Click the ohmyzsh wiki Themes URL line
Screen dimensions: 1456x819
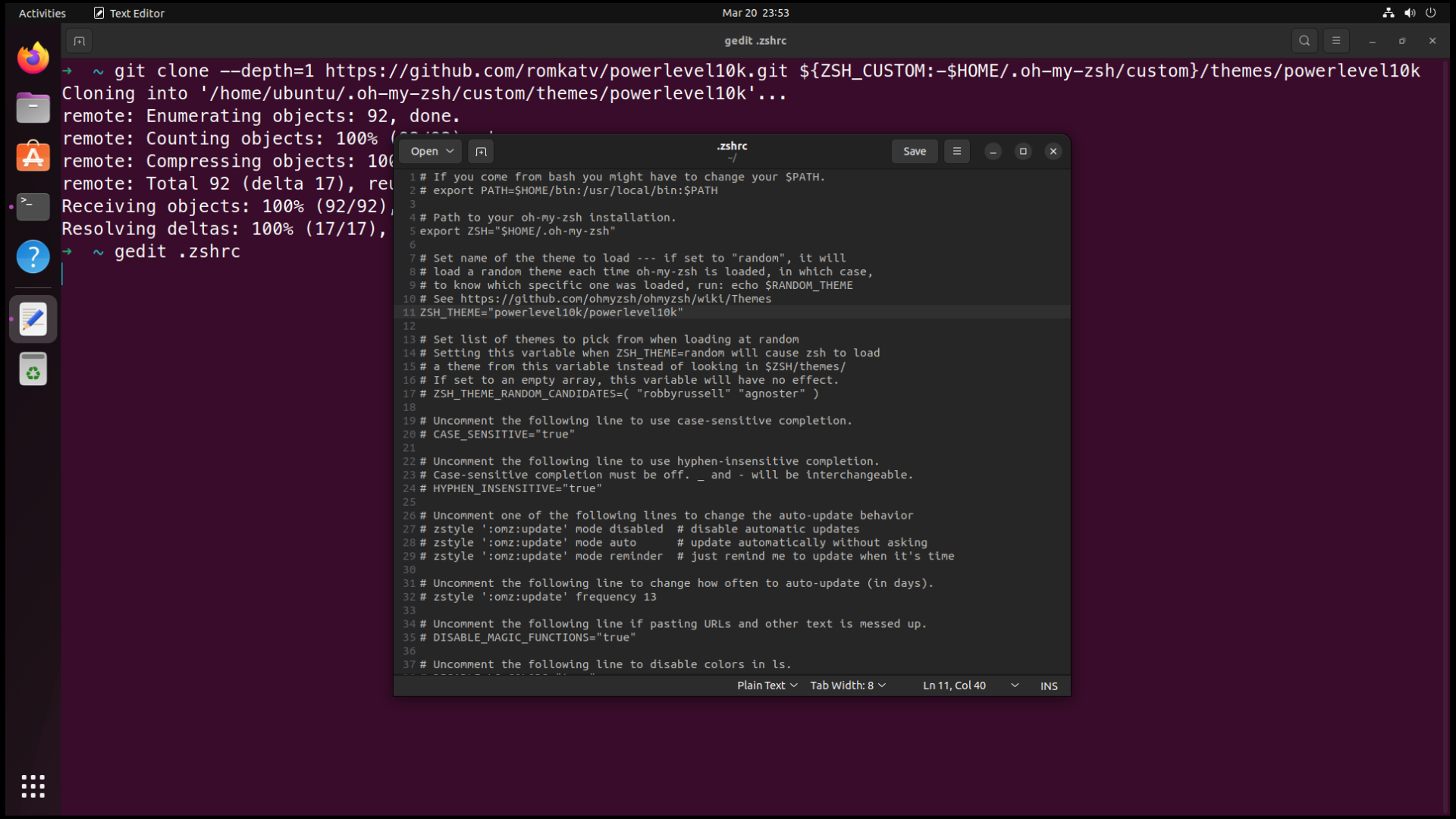click(596, 299)
